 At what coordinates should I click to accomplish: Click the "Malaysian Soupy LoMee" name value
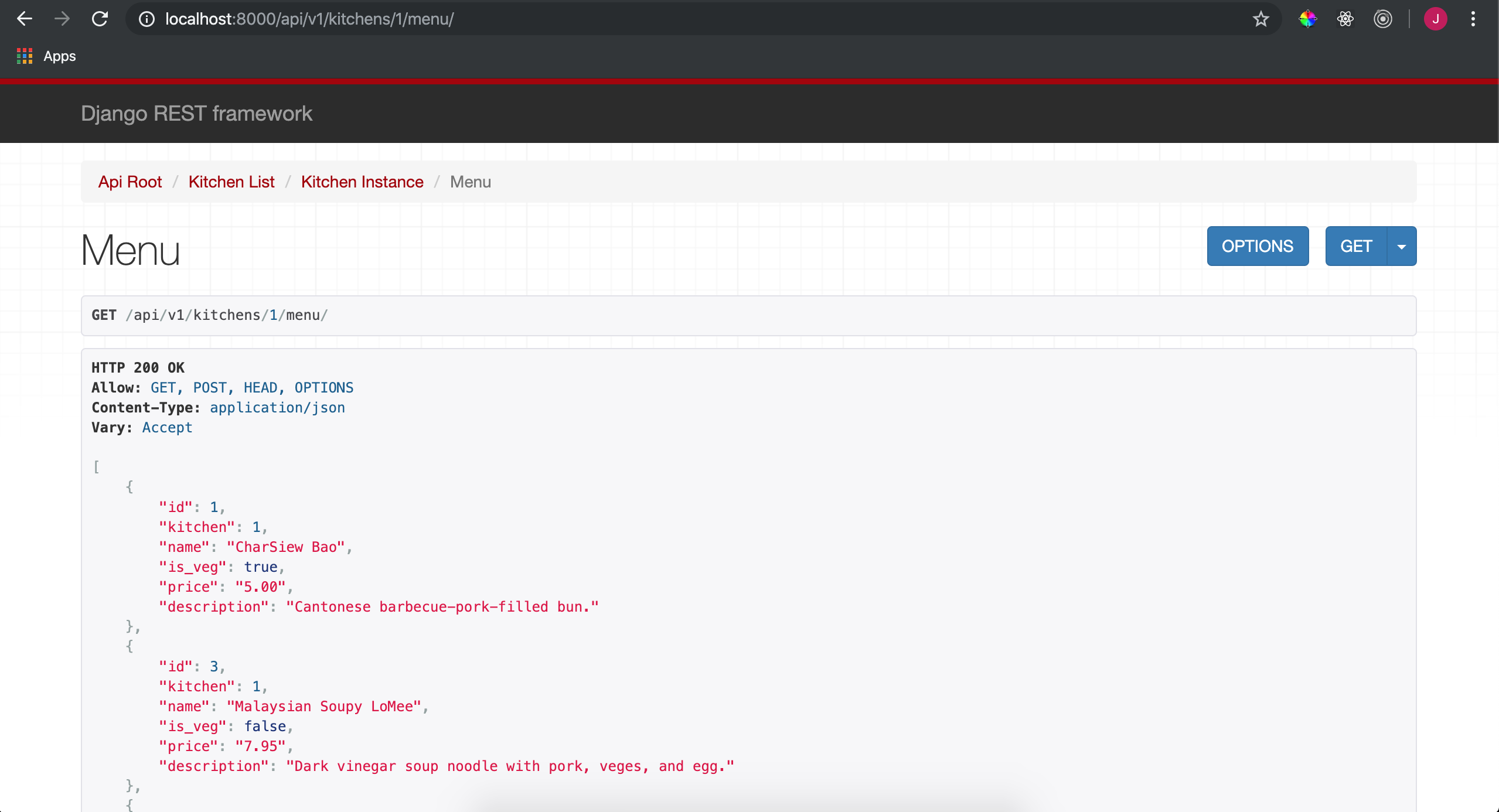(324, 707)
